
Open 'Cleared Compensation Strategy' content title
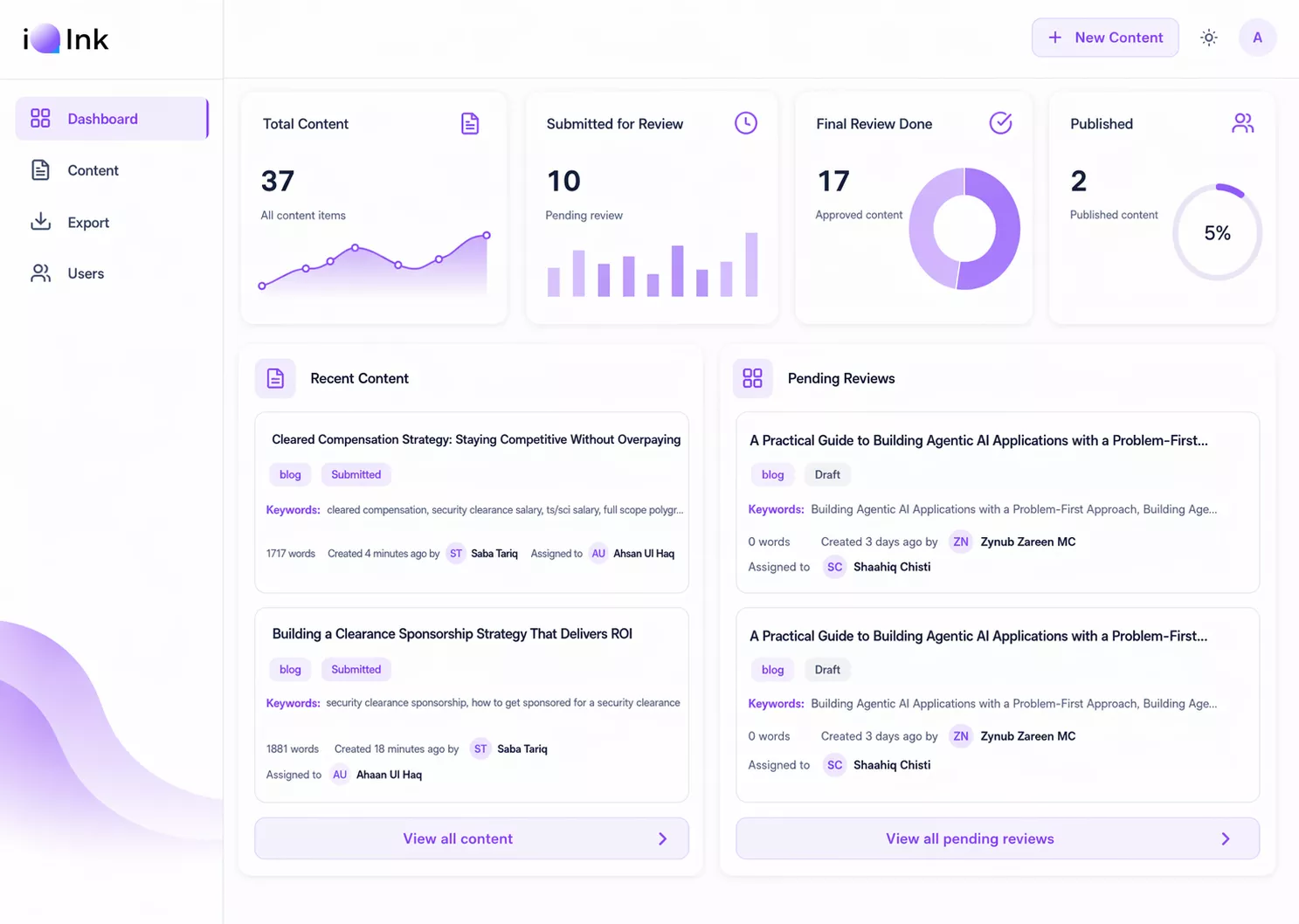pos(476,439)
